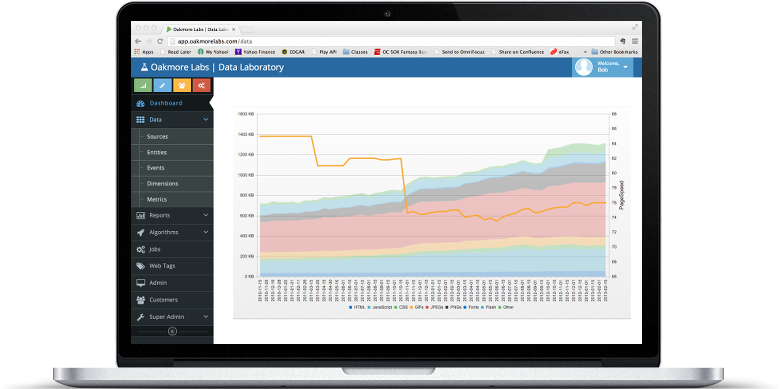Click the grid icon beside Data
Viewport: 781px width, 389px height.
pos(140,120)
